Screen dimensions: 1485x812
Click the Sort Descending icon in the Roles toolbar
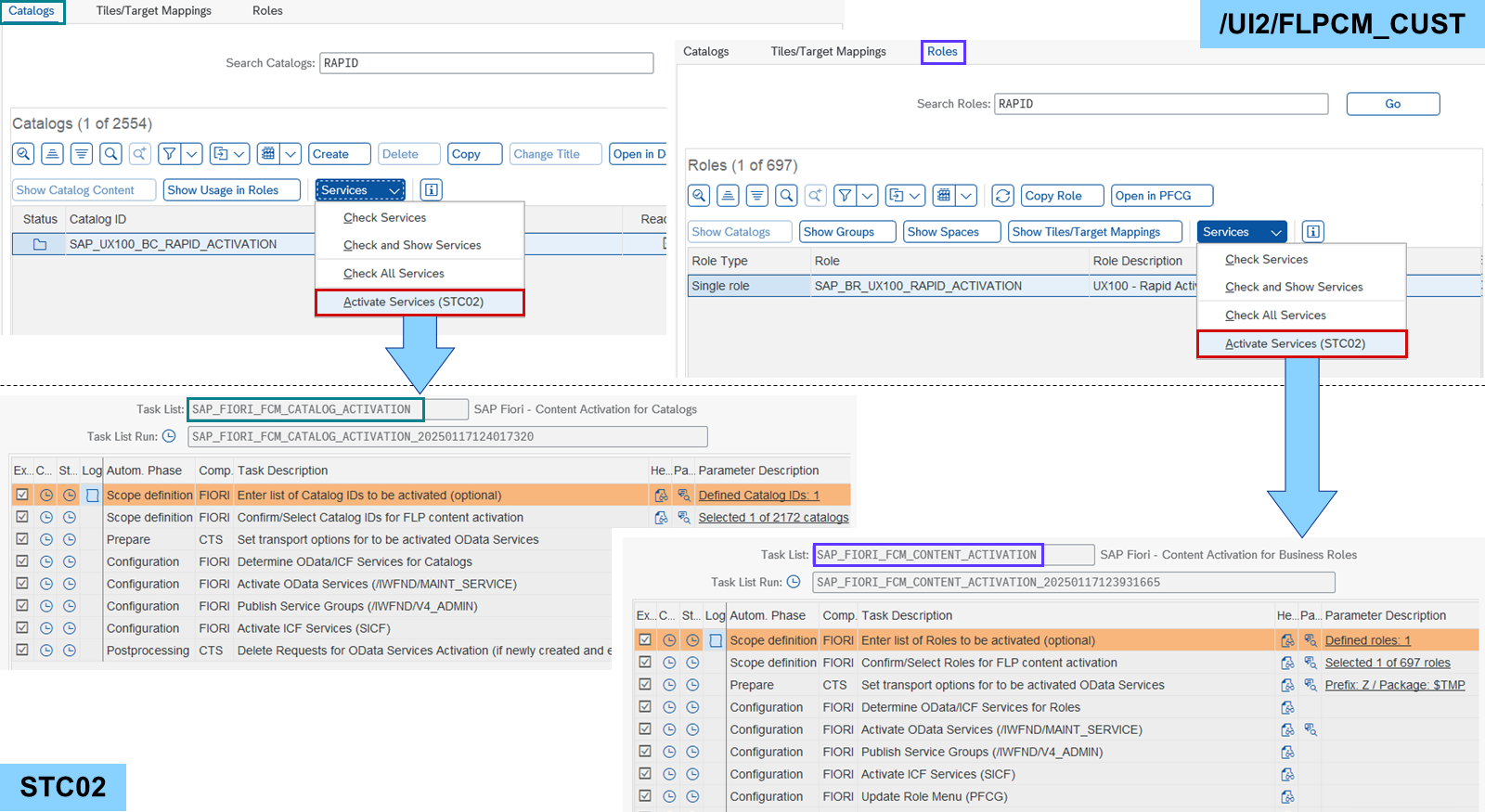[x=757, y=196]
